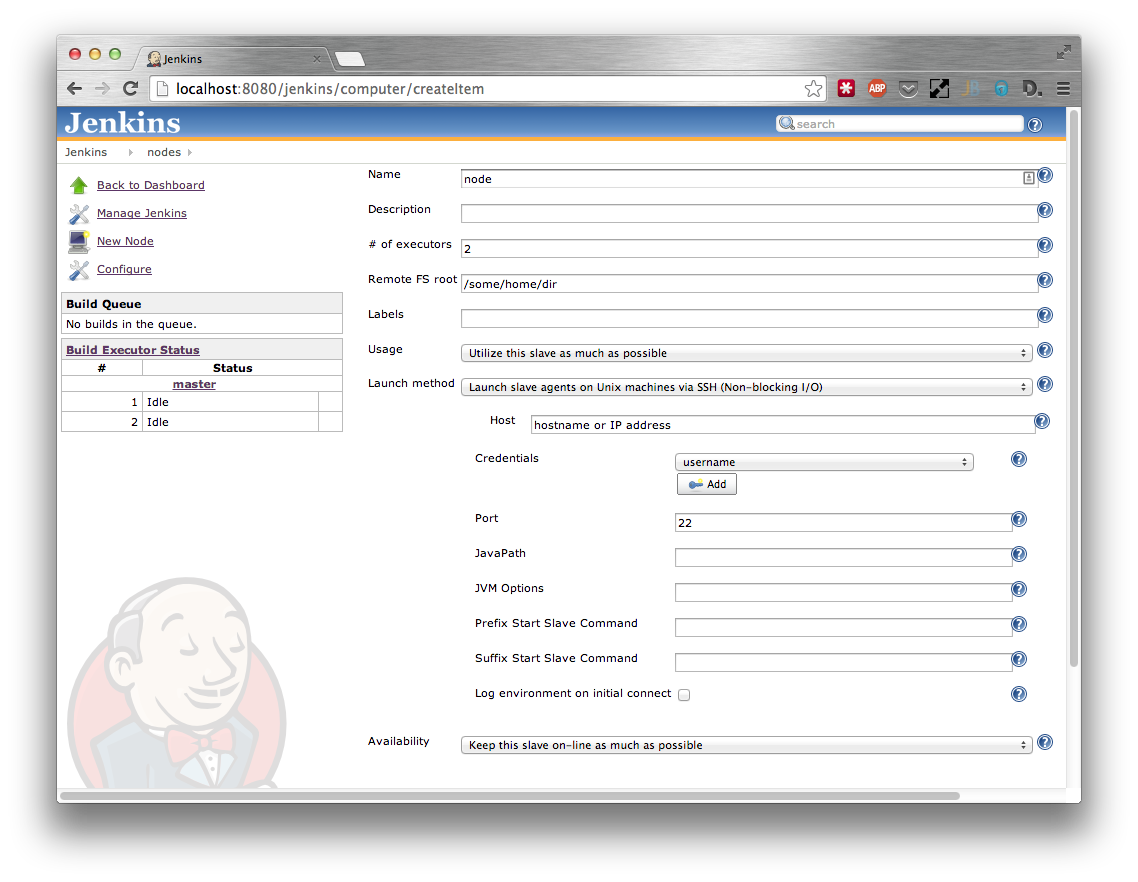Open the Configure link
1138x882 pixels.
pyautogui.click(x=124, y=269)
